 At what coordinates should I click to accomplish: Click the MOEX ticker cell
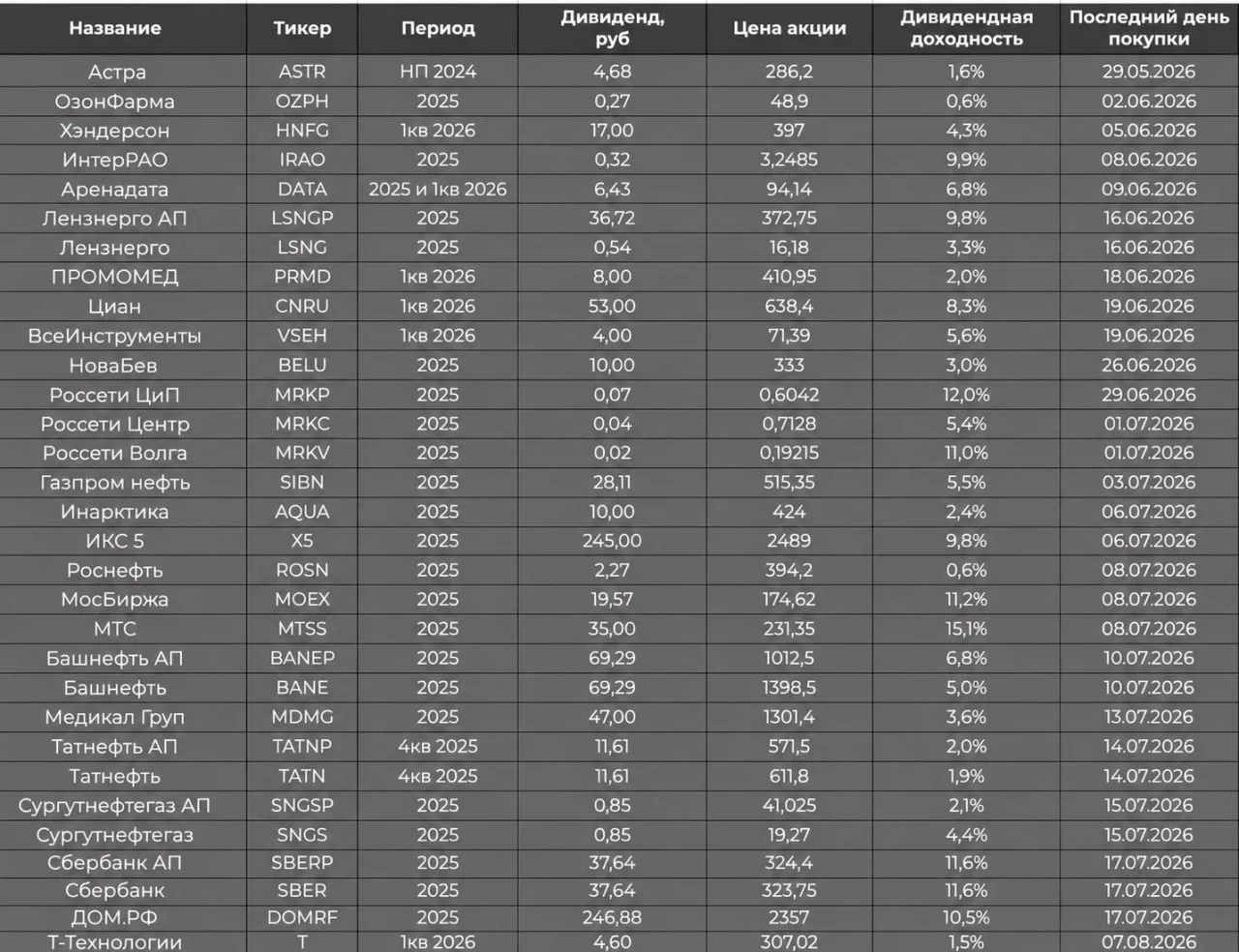click(302, 599)
